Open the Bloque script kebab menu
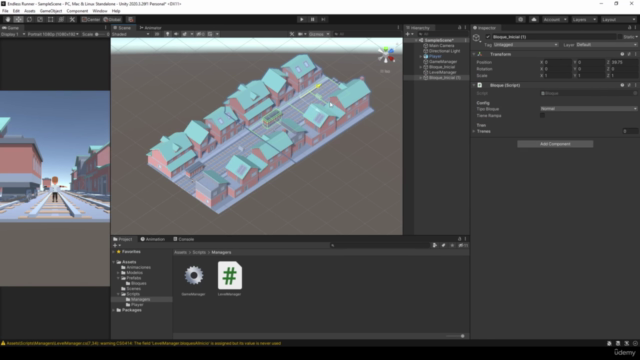640x360 pixels. pyautogui.click(x=636, y=85)
